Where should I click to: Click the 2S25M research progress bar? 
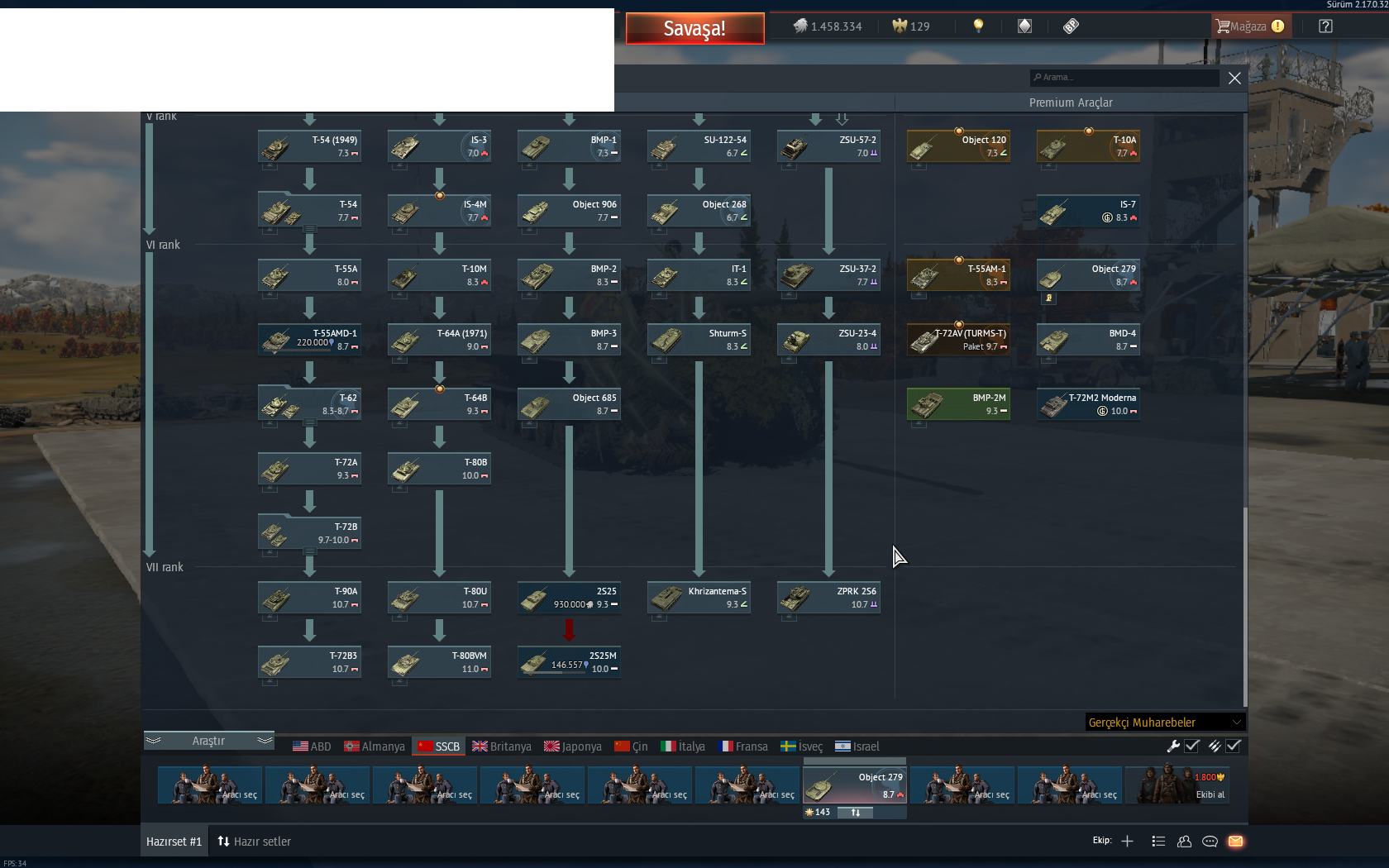pyautogui.click(x=556, y=672)
